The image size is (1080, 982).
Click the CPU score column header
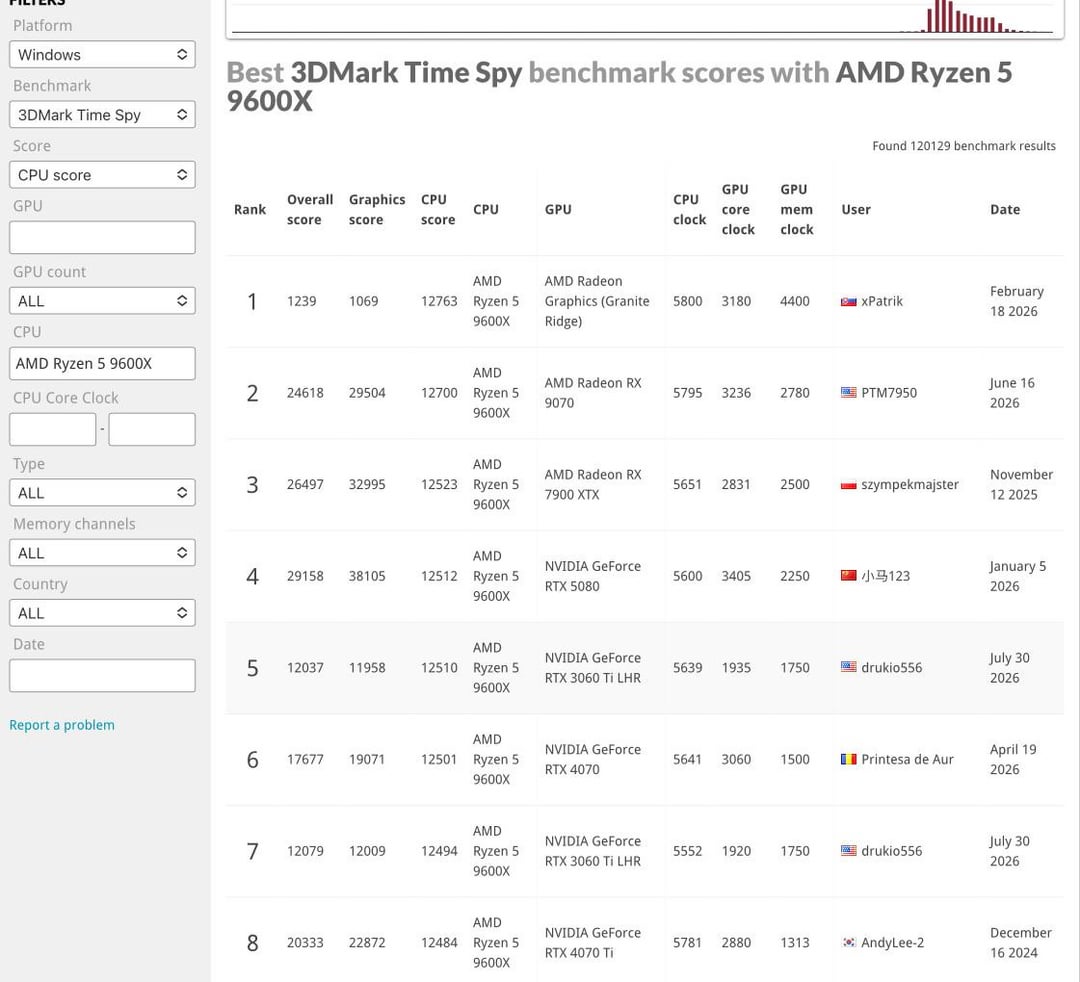(438, 209)
